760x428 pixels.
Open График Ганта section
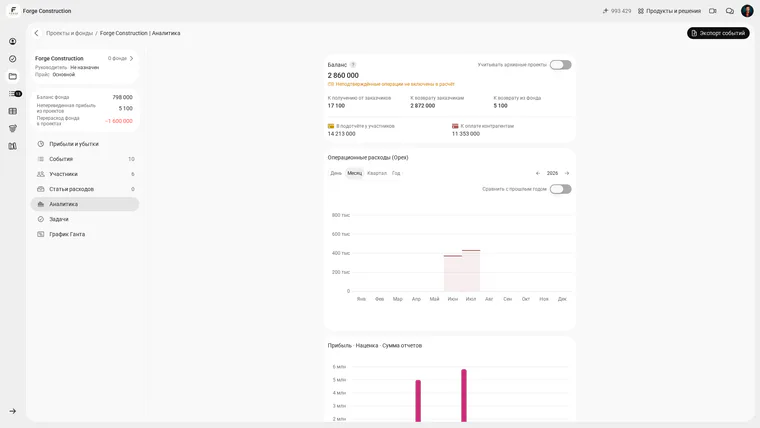pyautogui.click(x=85, y=234)
